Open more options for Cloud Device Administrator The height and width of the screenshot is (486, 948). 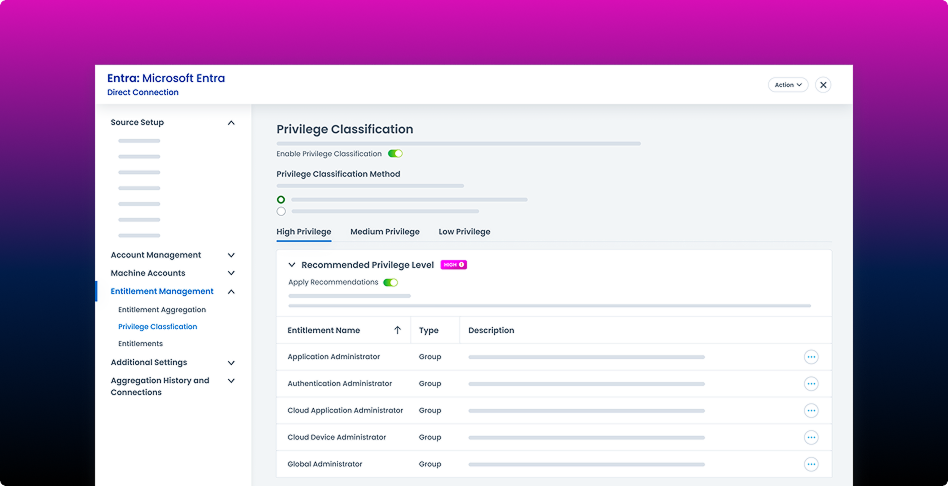pyautogui.click(x=811, y=437)
